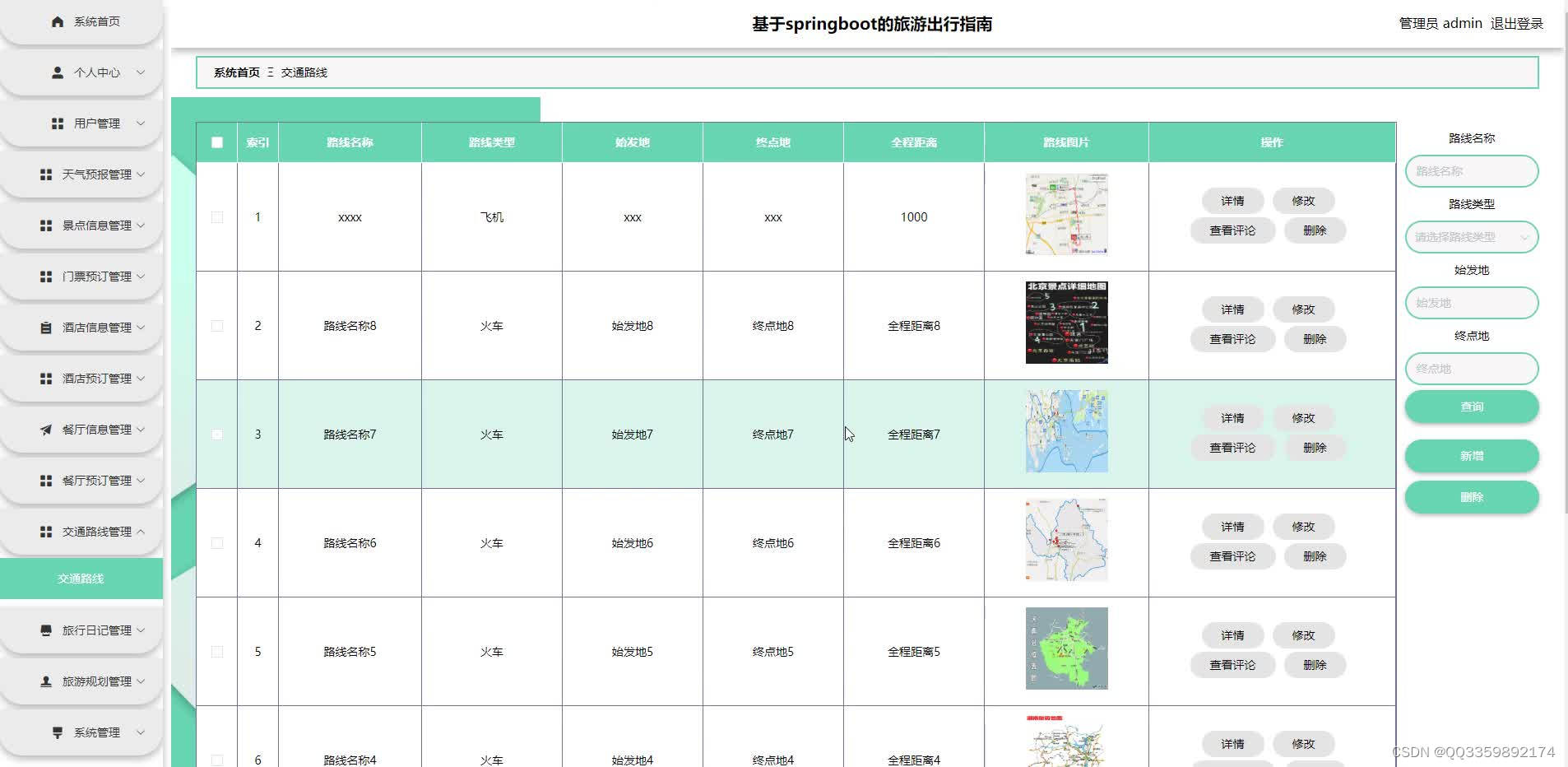Check the checkbox for 路线名称4 row
1568x767 pixels.
point(217,760)
